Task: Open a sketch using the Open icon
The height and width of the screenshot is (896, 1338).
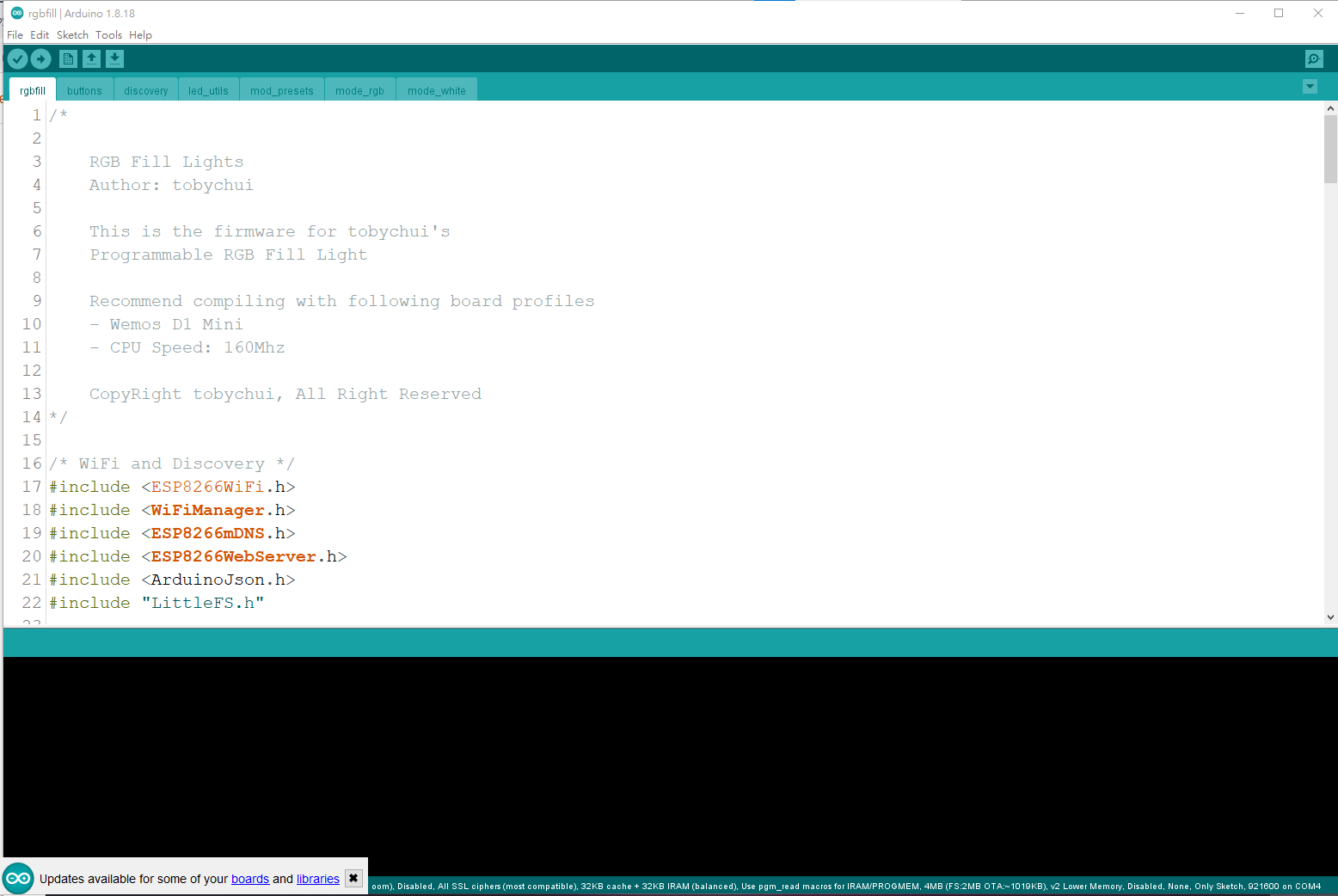Action: click(x=91, y=58)
